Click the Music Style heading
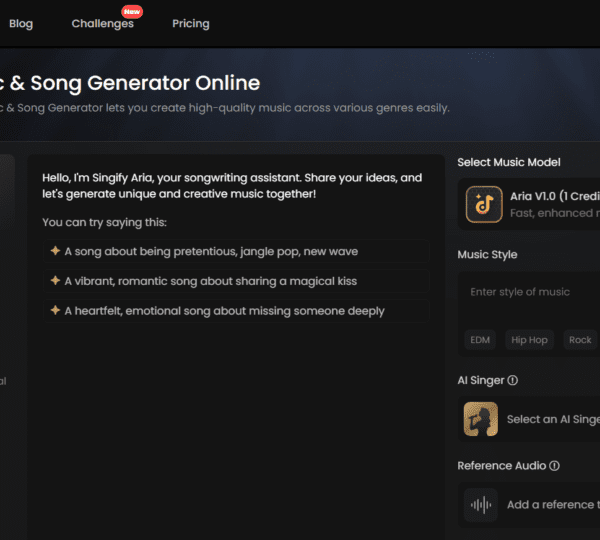The image size is (600, 540). tap(487, 255)
